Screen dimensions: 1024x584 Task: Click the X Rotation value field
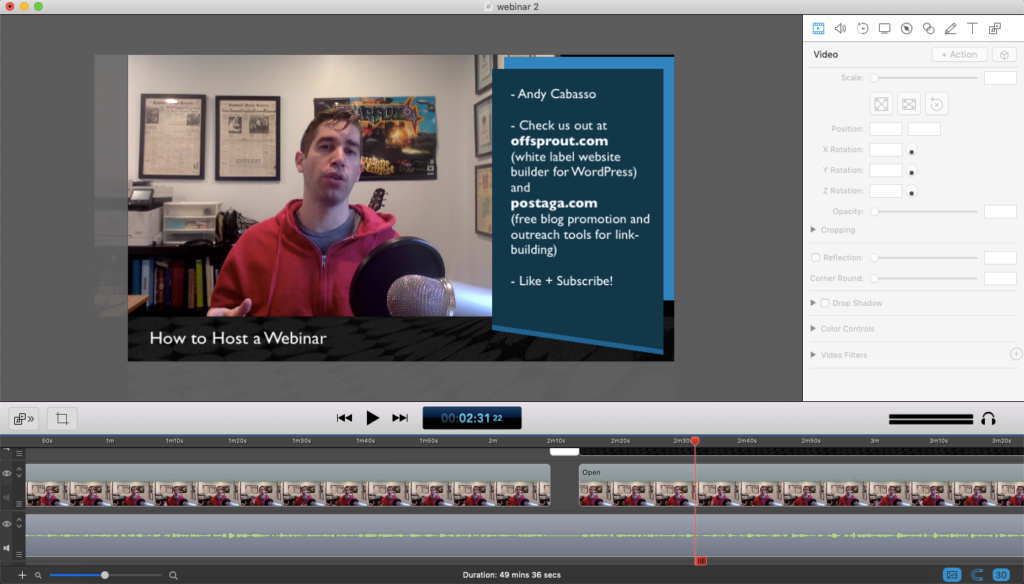886,150
